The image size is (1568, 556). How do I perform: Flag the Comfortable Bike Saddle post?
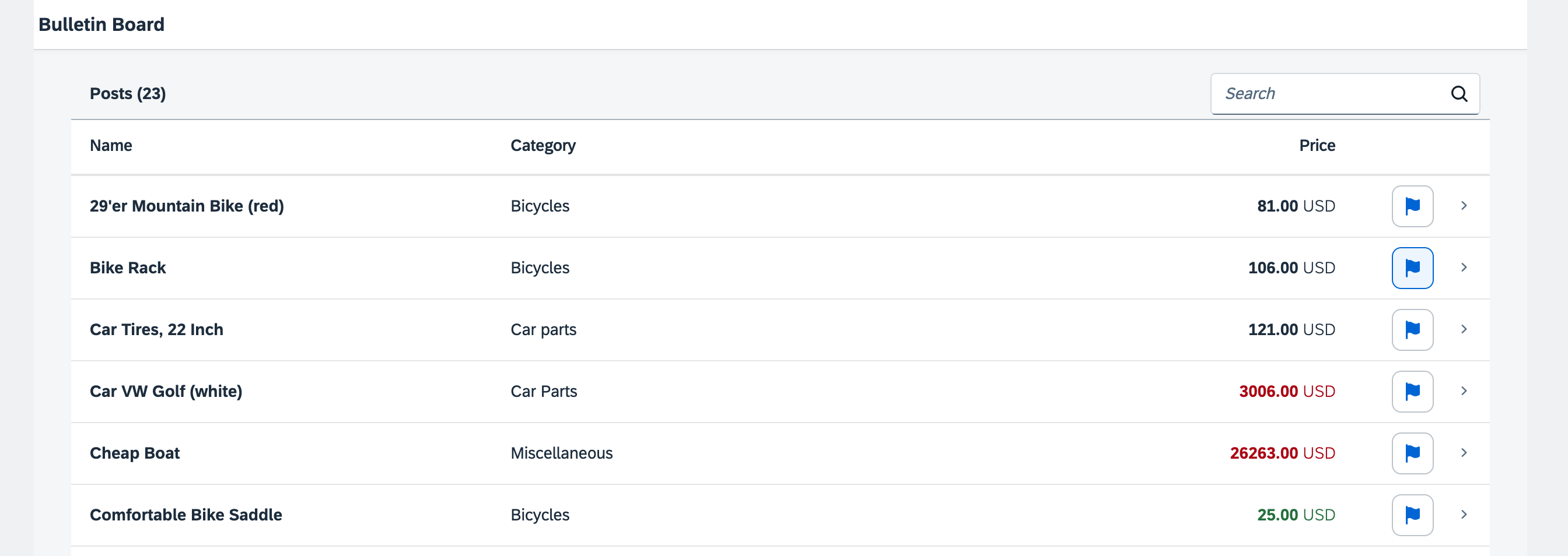point(1412,515)
